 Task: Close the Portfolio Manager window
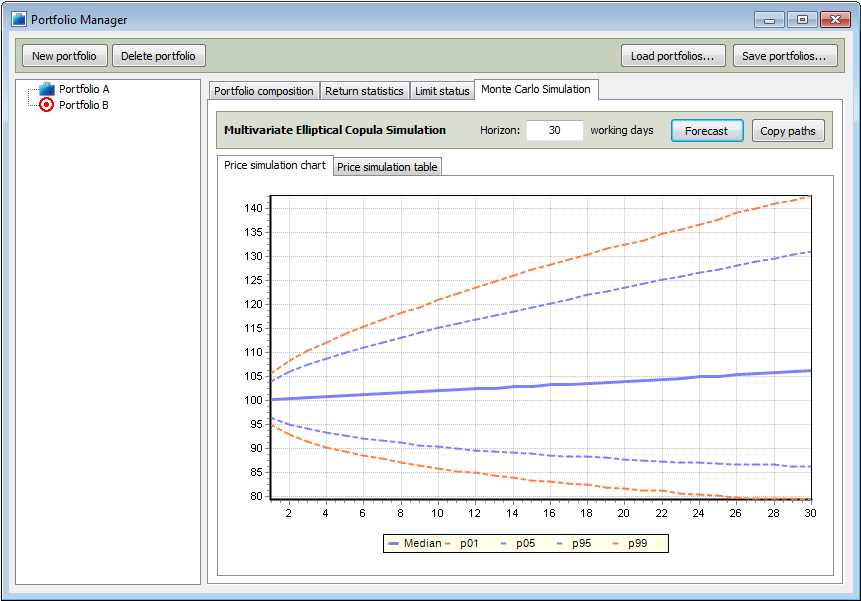[x=835, y=20]
